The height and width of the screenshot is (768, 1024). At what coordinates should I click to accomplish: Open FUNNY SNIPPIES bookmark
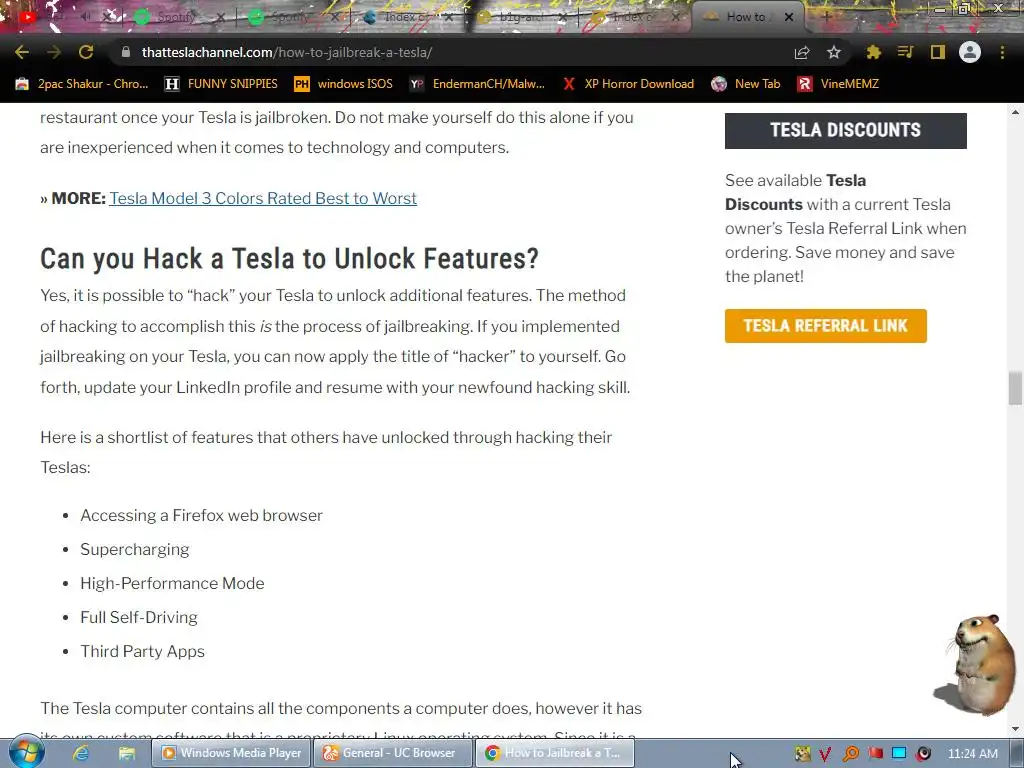click(221, 84)
